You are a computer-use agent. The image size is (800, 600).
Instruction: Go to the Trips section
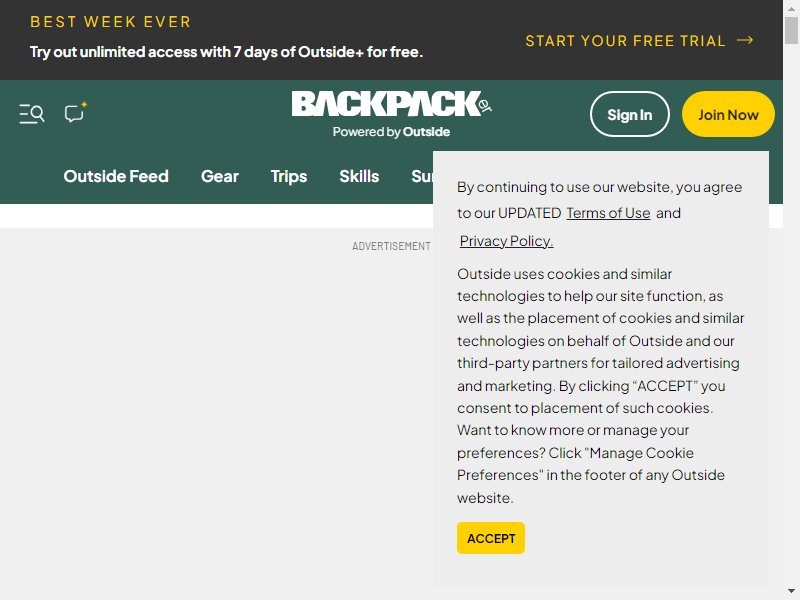pyautogui.click(x=289, y=176)
